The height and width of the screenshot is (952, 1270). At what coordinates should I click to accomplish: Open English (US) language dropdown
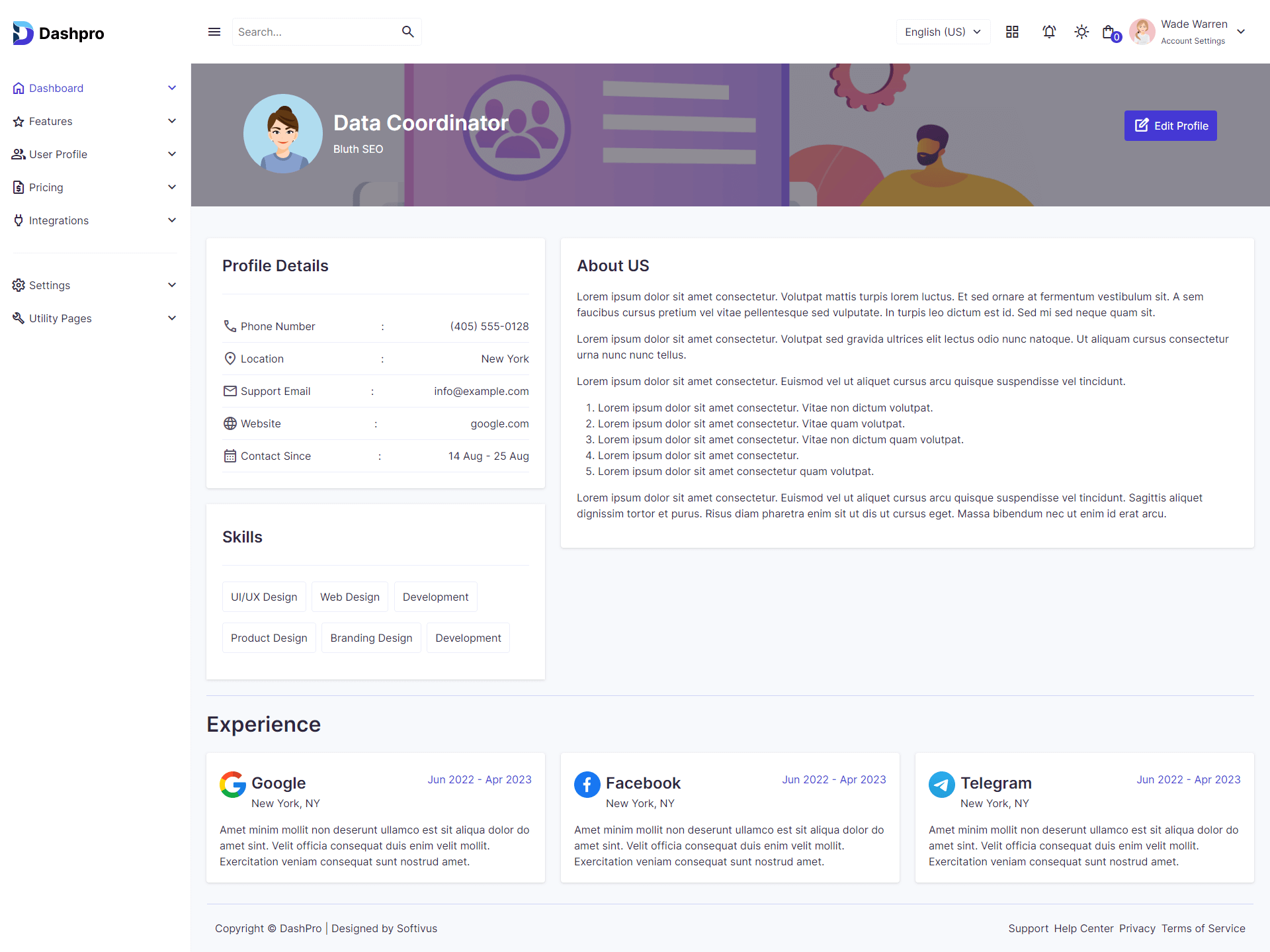943,32
